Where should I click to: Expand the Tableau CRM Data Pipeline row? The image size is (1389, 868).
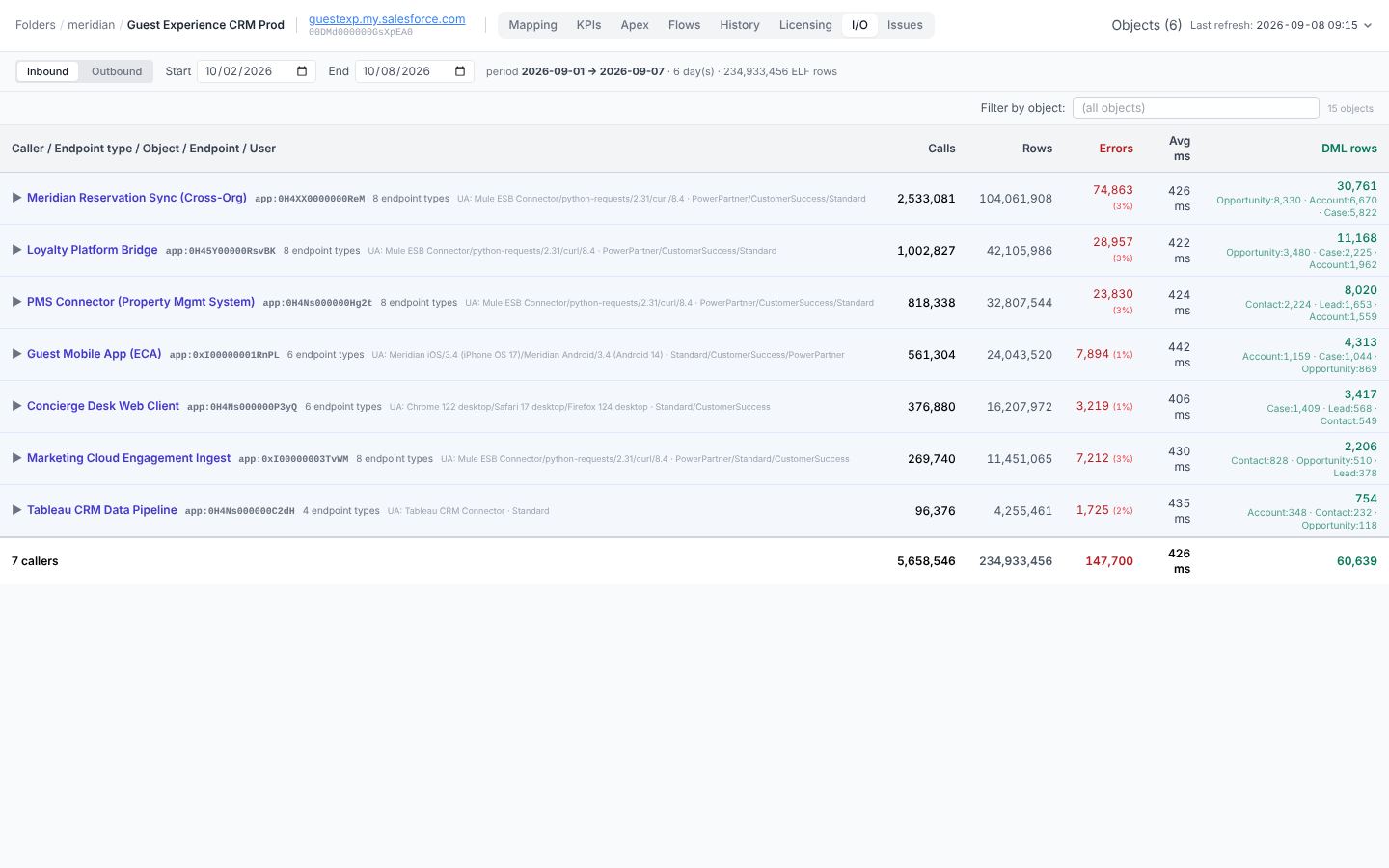tap(16, 510)
